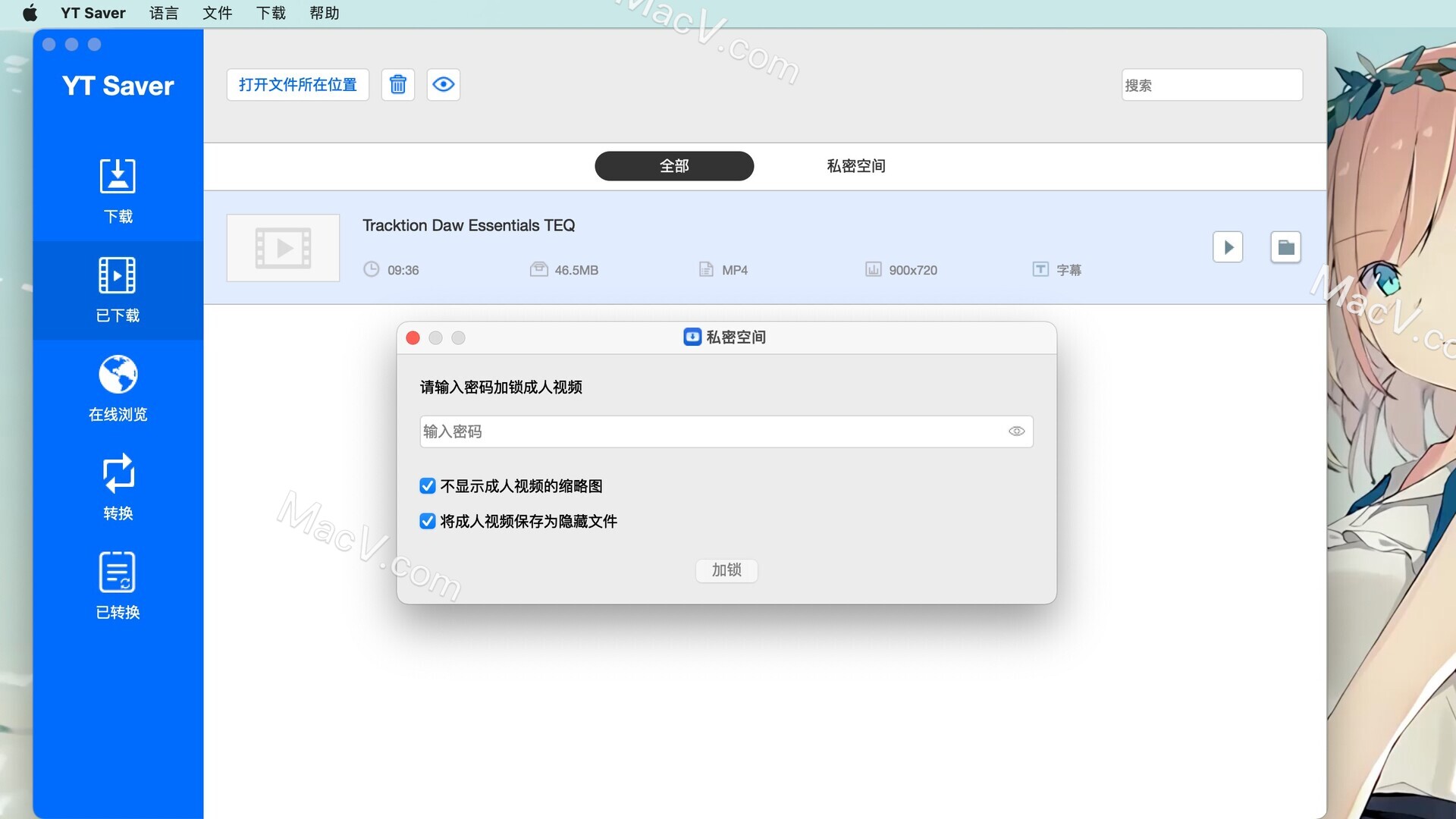Select the 已下载 (Downloaded) sidebar section
This screenshot has height=819, width=1456.
point(118,290)
